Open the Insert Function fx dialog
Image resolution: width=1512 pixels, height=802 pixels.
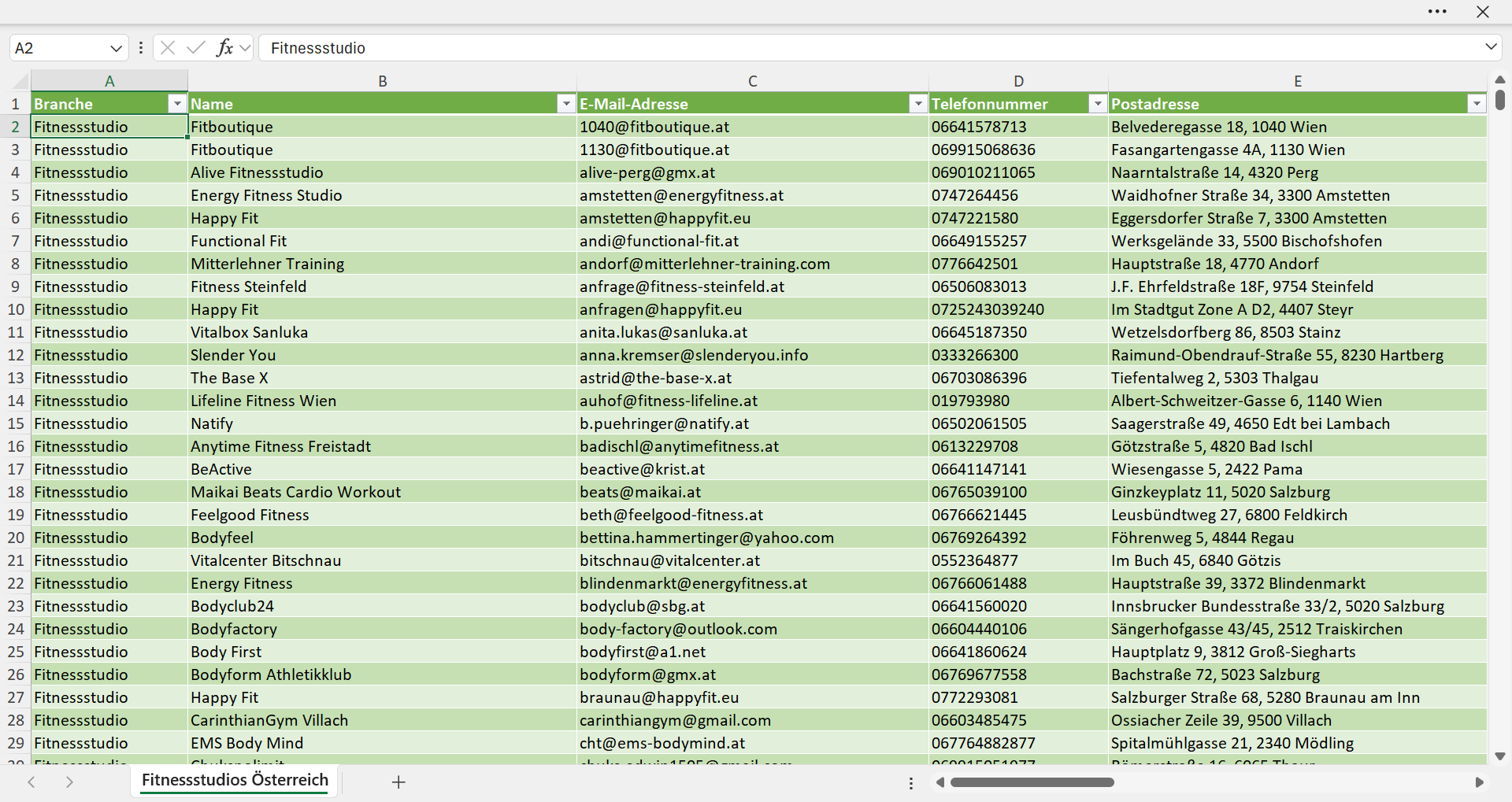pos(224,48)
